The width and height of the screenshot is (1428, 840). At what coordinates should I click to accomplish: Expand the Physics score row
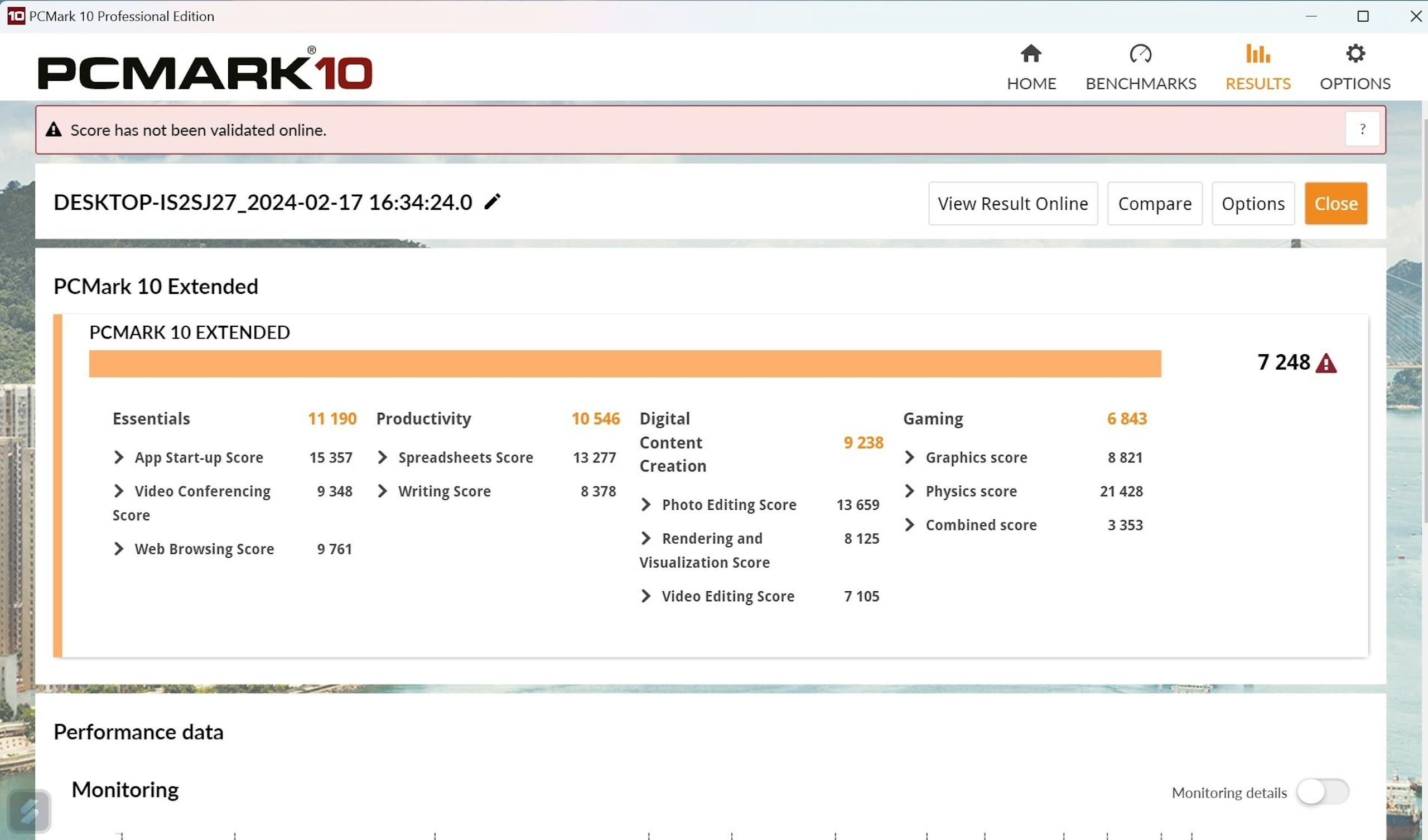[x=909, y=491]
